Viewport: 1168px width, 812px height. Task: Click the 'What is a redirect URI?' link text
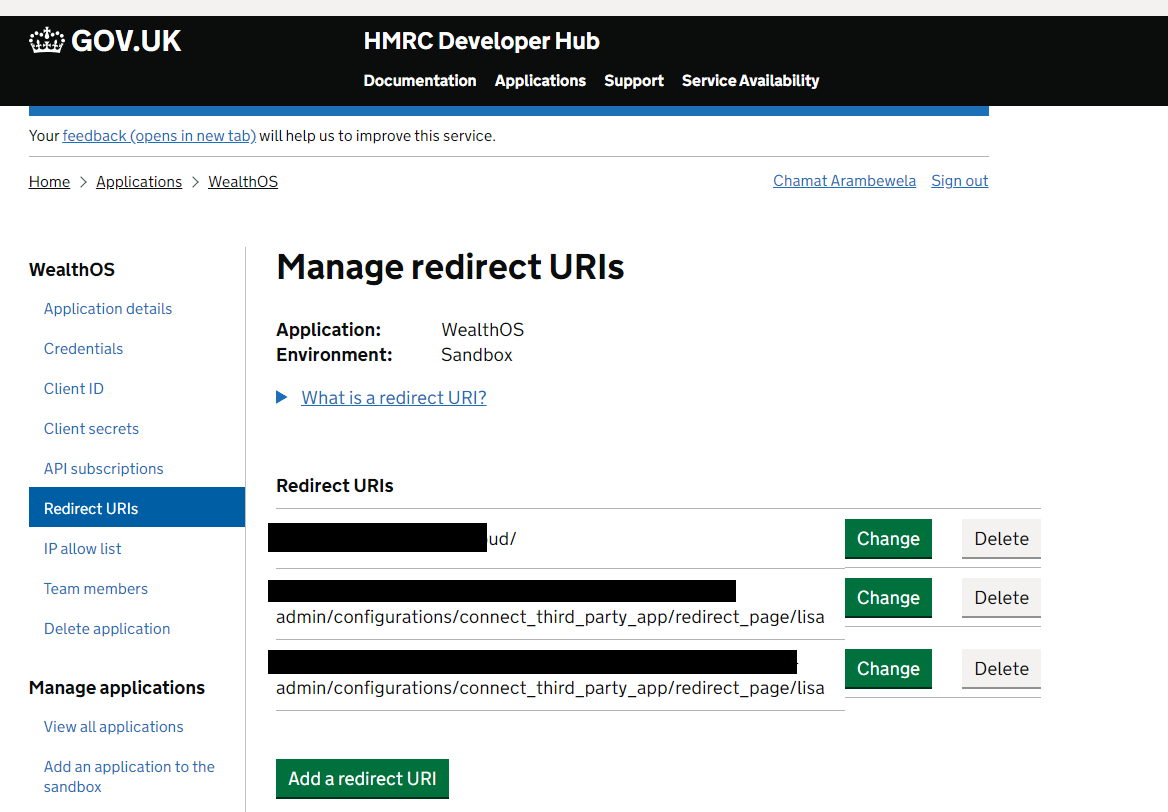pos(393,398)
